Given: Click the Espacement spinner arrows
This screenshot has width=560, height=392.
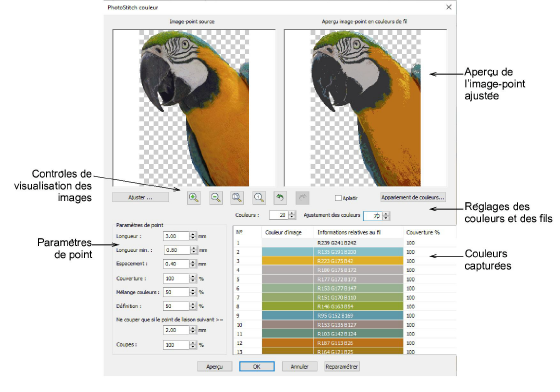Looking at the screenshot, I should 193,264.
